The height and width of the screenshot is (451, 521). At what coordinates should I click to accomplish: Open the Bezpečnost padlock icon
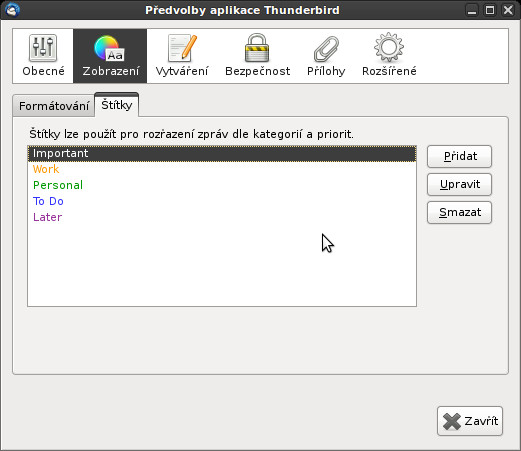pyautogui.click(x=257, y=48)
